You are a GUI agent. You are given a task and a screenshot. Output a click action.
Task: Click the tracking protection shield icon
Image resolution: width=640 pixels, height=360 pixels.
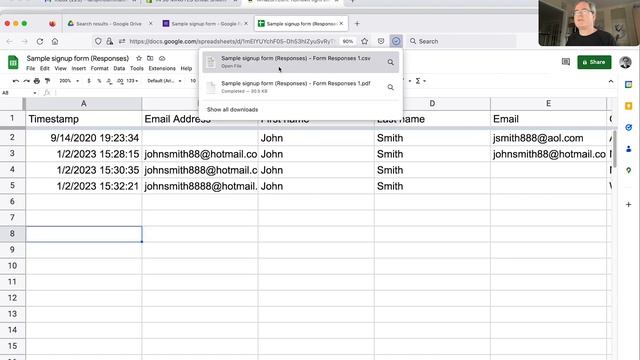click(x=98, y=41)
